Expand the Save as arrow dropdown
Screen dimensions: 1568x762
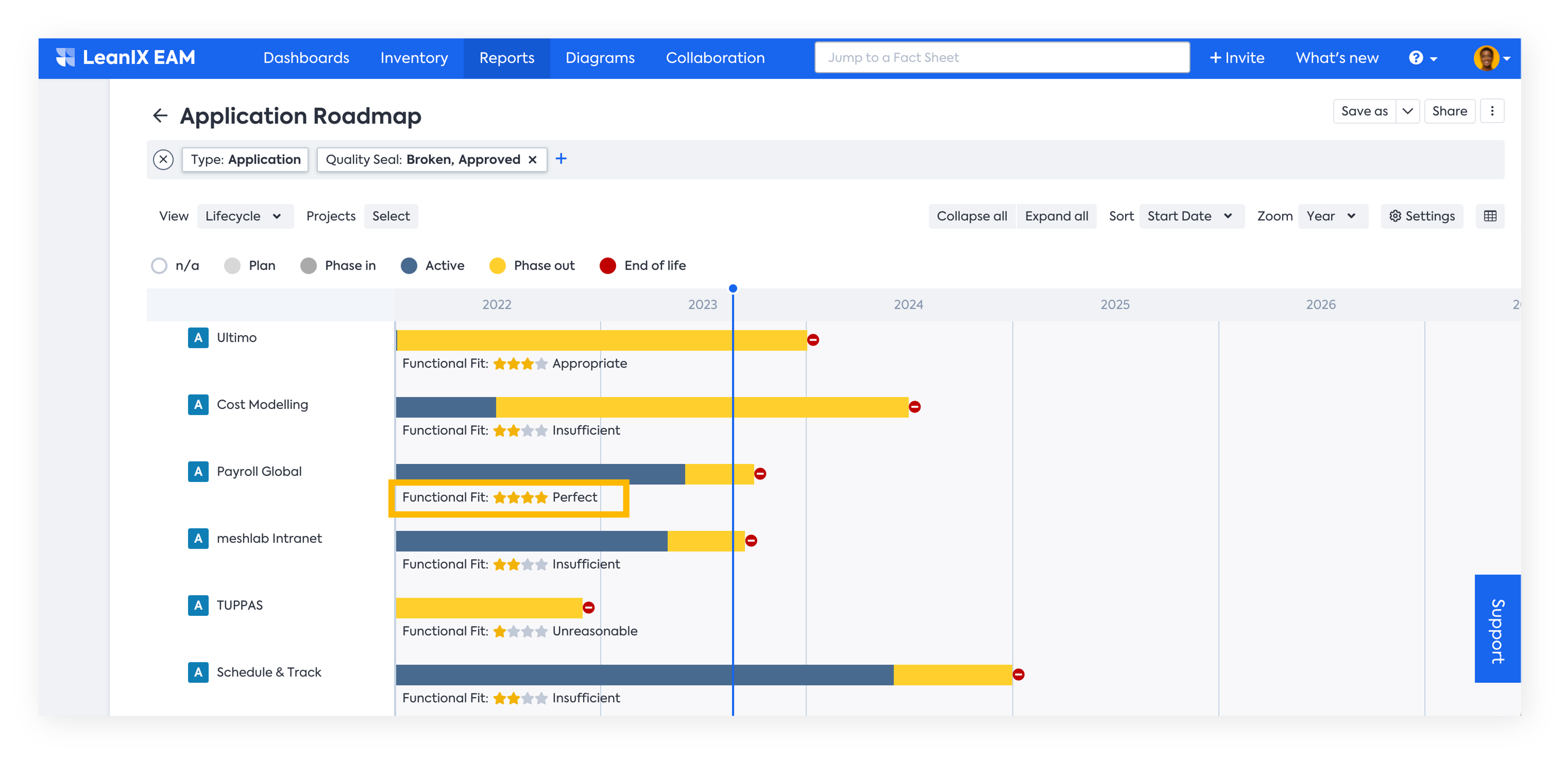click(1407, 111)
